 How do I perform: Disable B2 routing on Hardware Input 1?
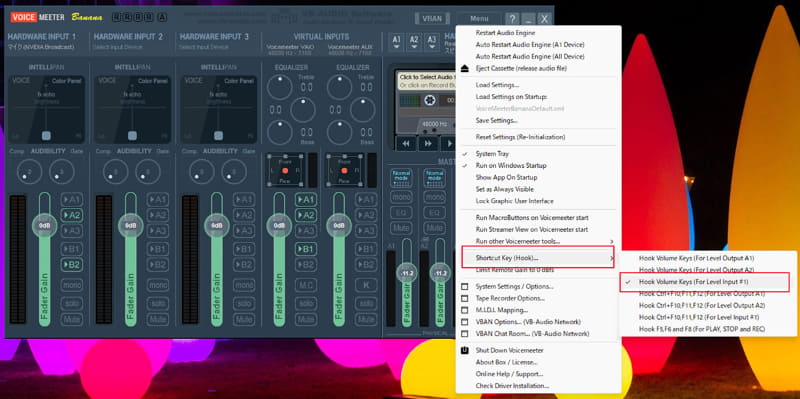pos(72,265)
